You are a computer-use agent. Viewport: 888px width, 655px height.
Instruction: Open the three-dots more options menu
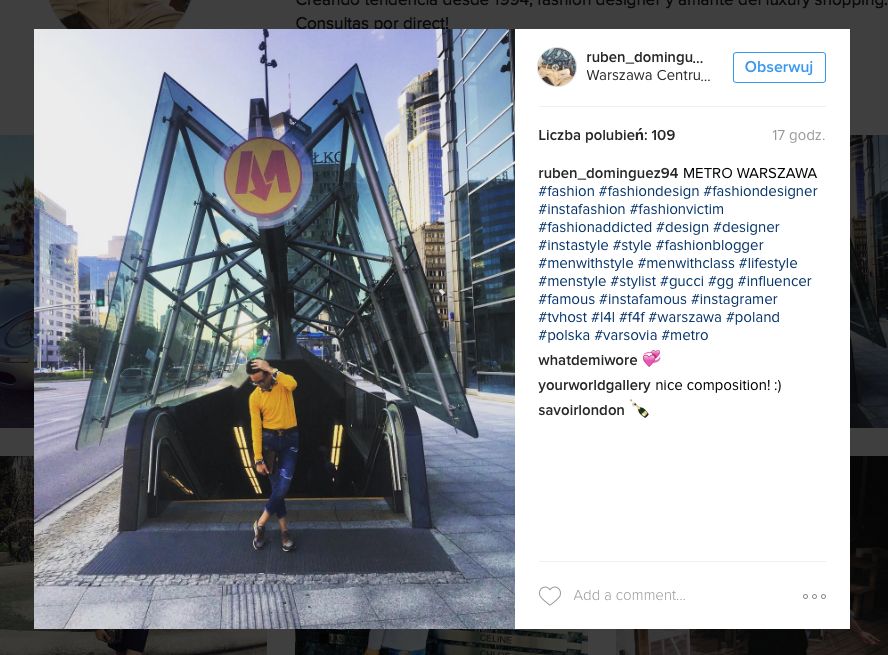[814, 596]
